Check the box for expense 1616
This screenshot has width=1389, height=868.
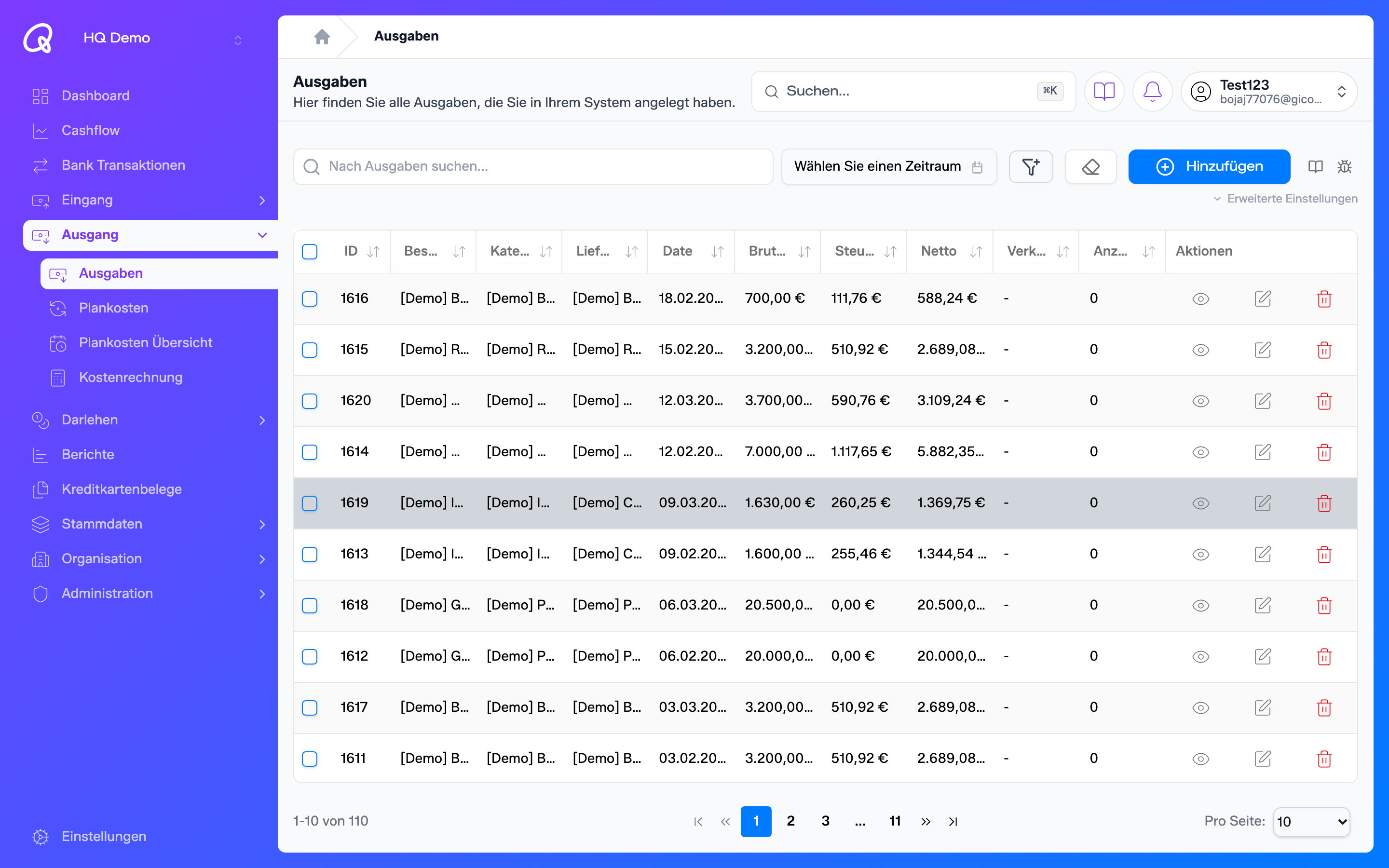pos(310,298)
